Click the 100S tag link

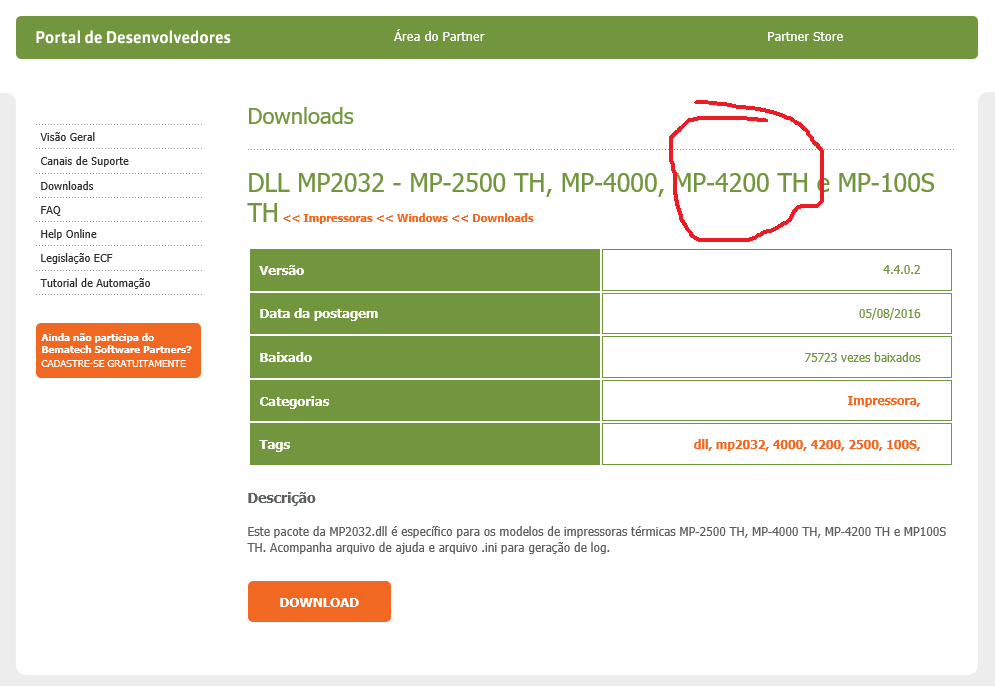point(903,444)
